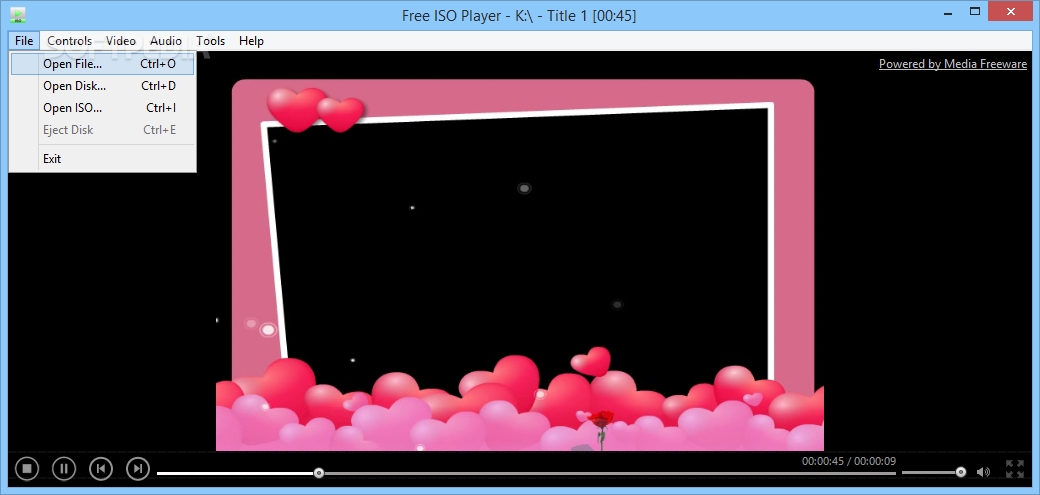Stop playback with the stop button
The image size is (1040, 495).
click(x=27, y=468)
